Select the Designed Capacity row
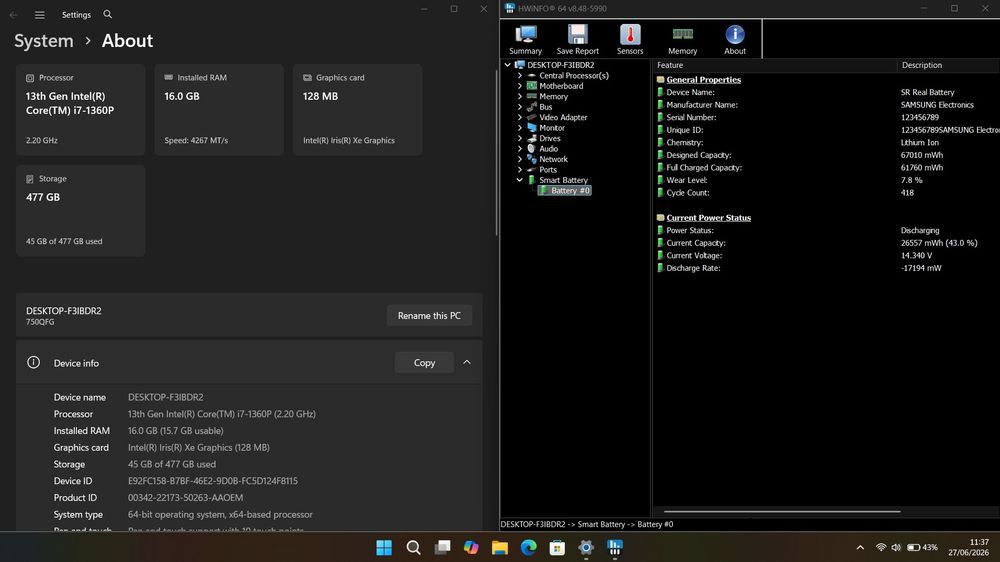Screen dimensions: 1000x562 coord(826,155)
